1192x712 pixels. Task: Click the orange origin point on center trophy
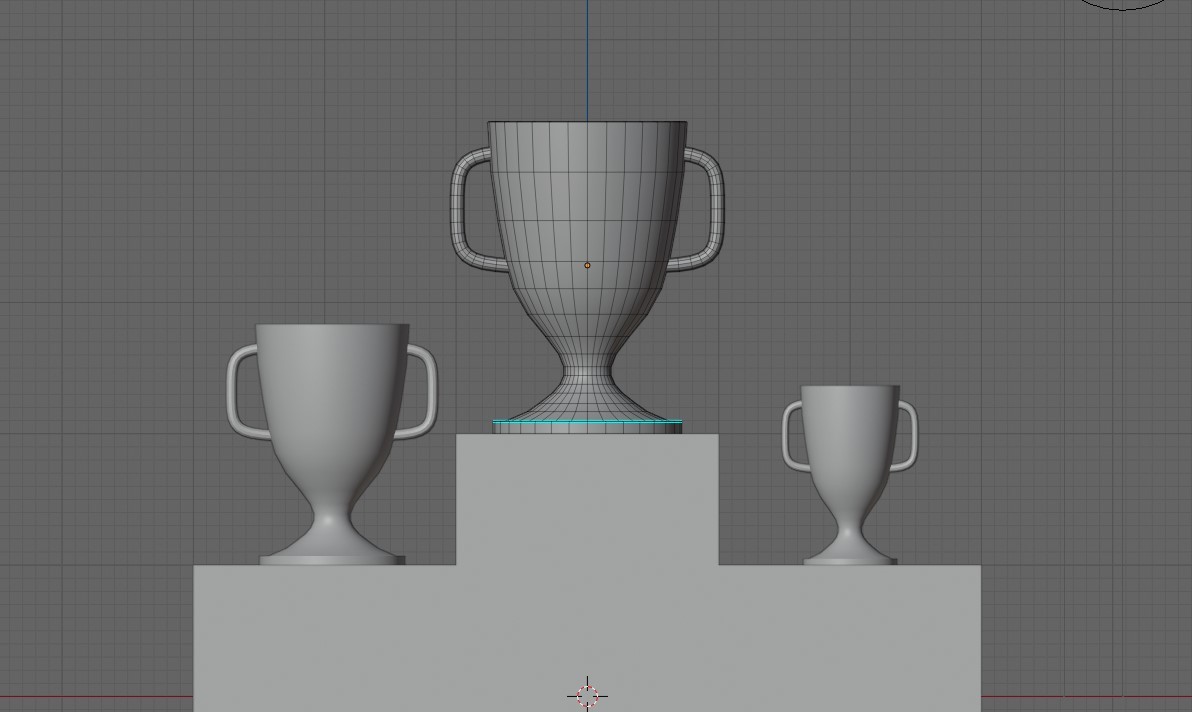[x=587, y=264]
